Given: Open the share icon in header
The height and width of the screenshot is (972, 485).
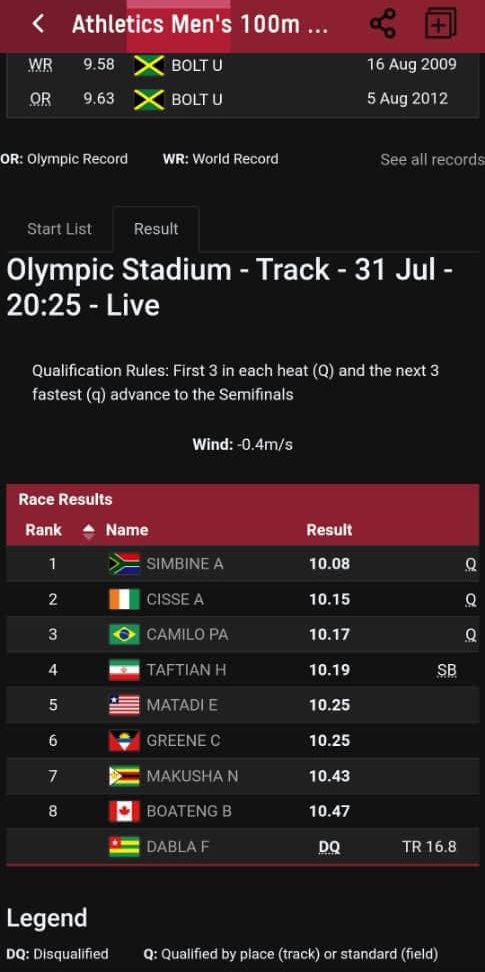Looking at the screenshot, I should [x=383, y=24].
